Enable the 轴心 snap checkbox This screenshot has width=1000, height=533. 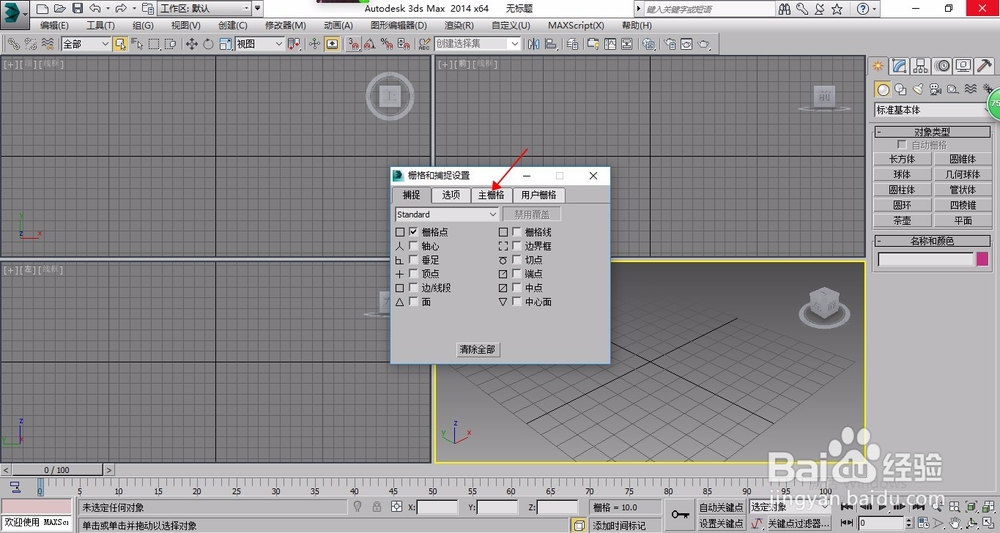pyautogui.click(x=413, y=246)
